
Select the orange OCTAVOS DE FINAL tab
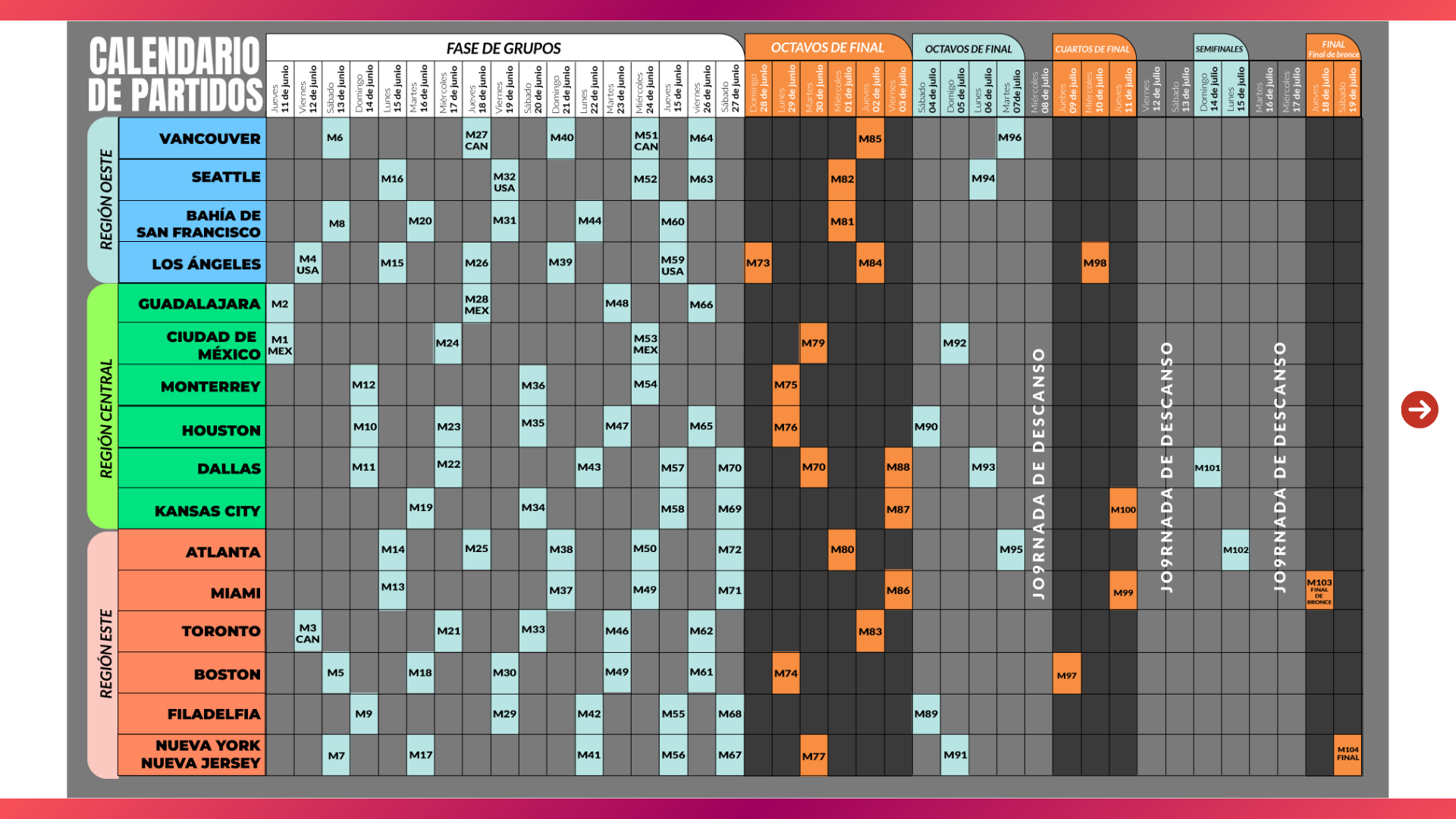tap(827, 48)
